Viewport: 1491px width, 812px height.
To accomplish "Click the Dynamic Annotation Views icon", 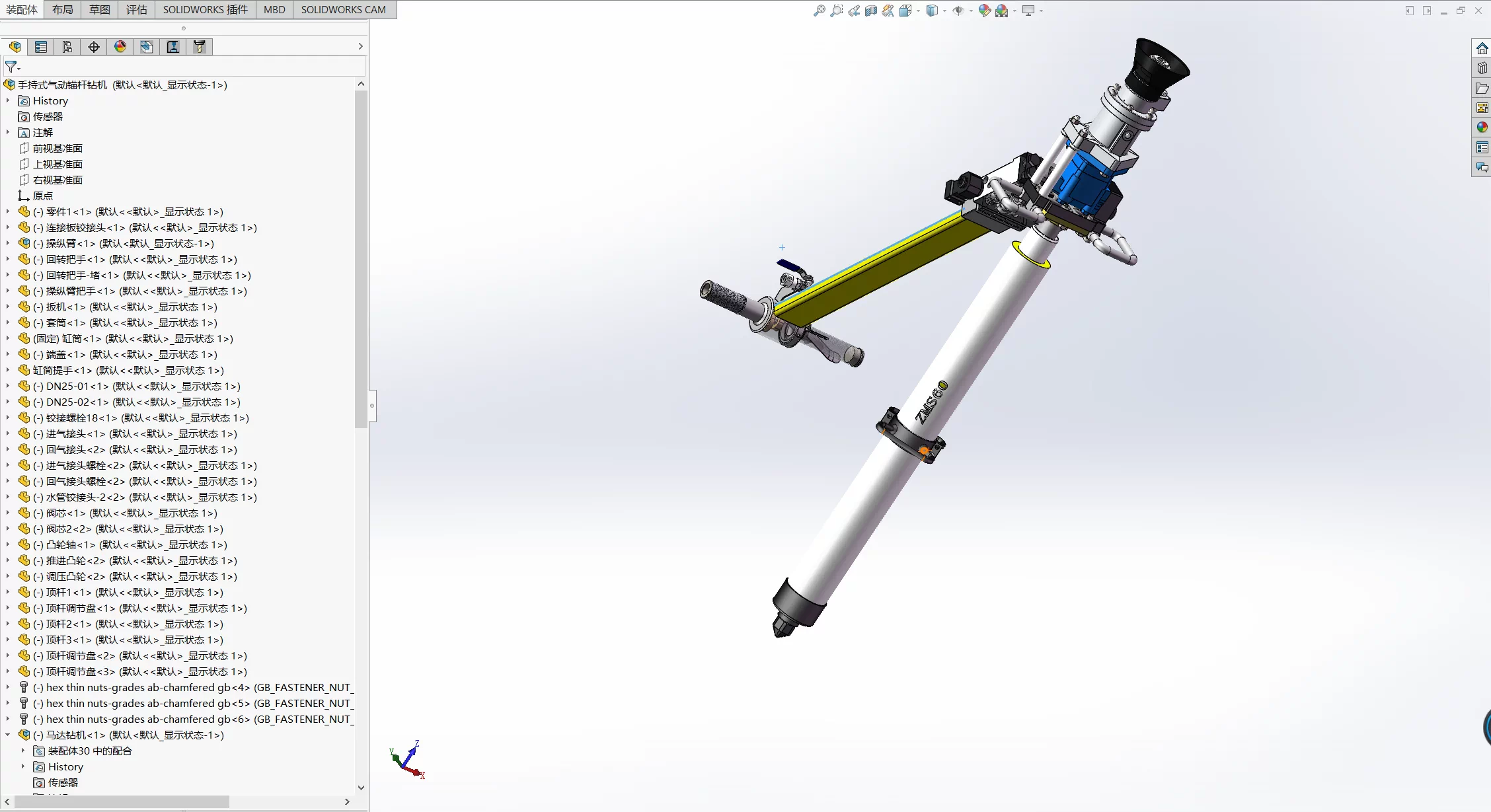I will [x=888, y=11].
